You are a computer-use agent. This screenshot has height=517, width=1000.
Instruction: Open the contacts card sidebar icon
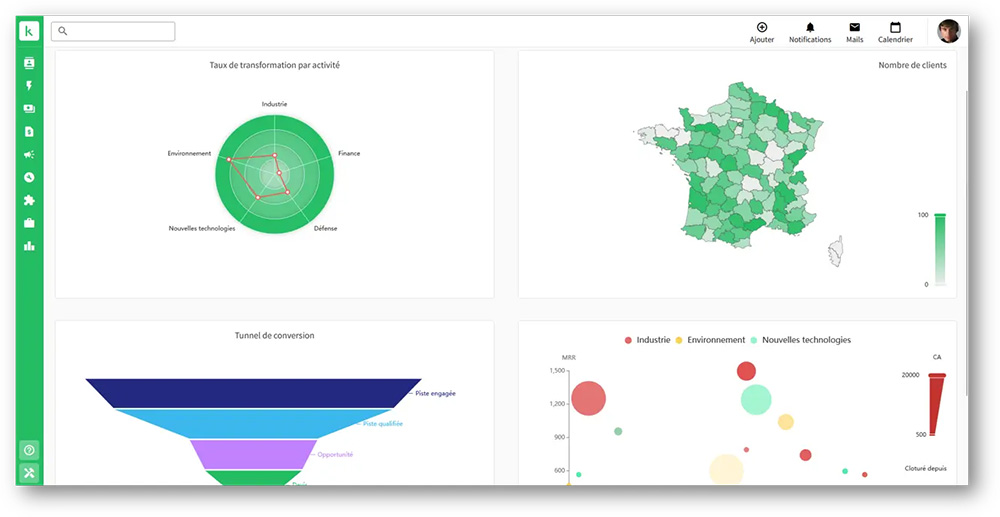(x=29, y=62)
